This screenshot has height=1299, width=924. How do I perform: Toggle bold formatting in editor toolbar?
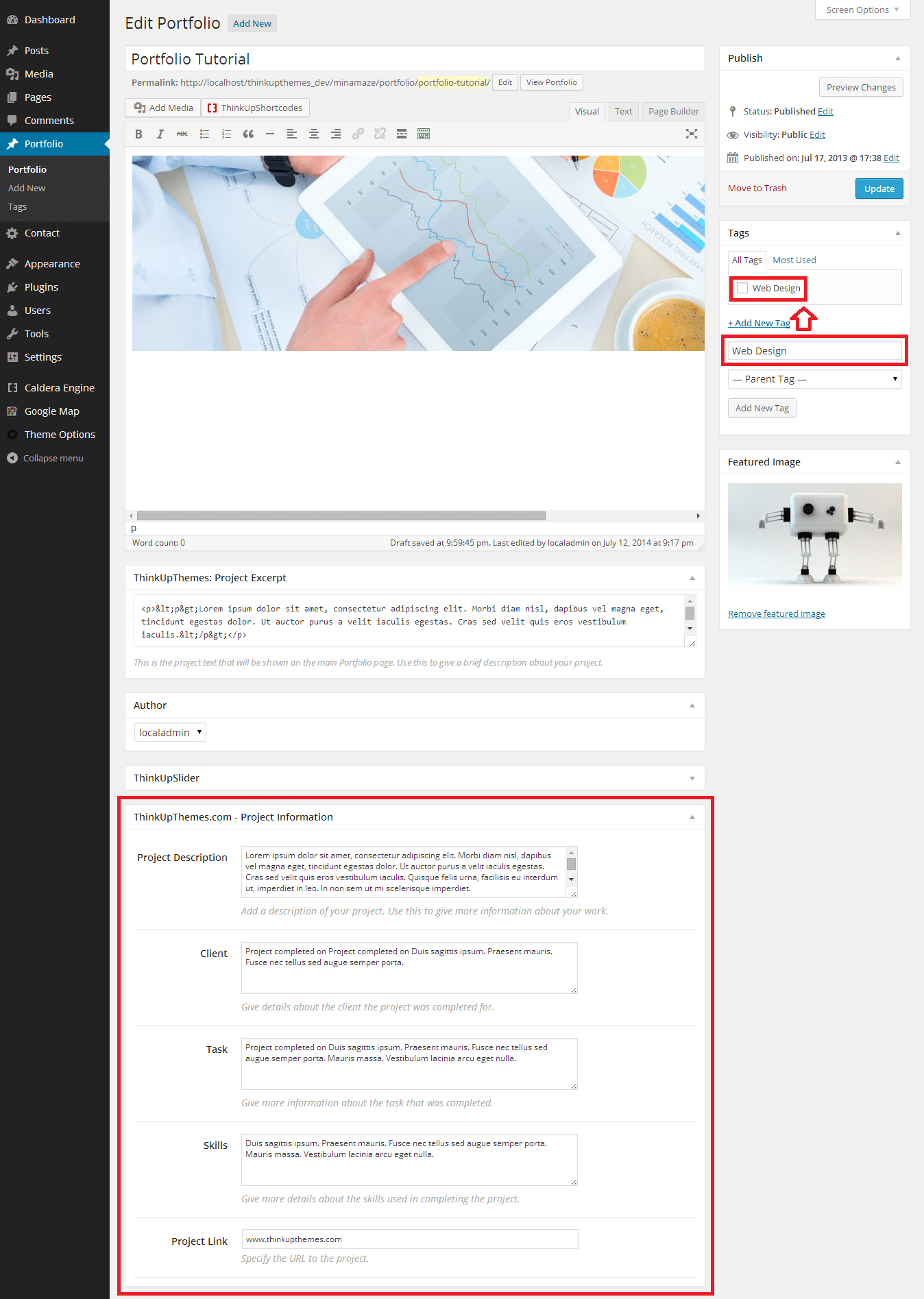(138, 134)
